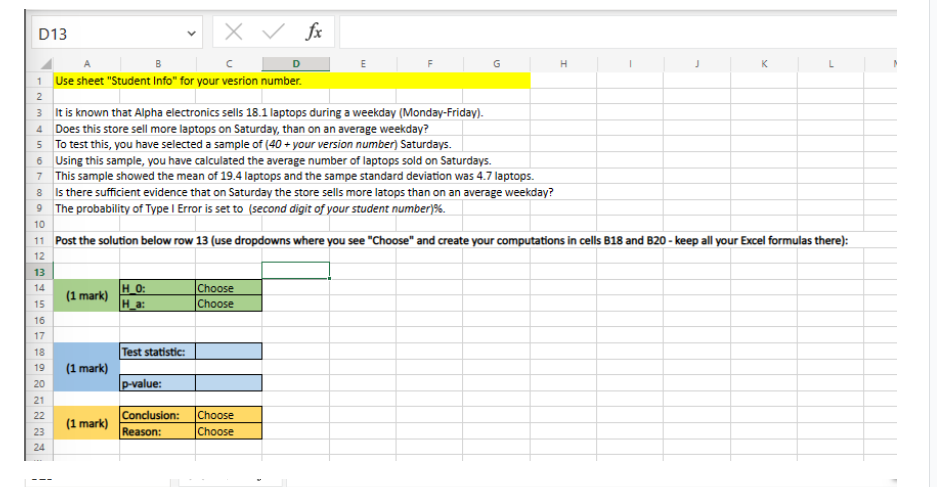The height and width of the screenshot is (487, 937).
Task: Select the 'p-value:' label cell
Action: (158, 383)
